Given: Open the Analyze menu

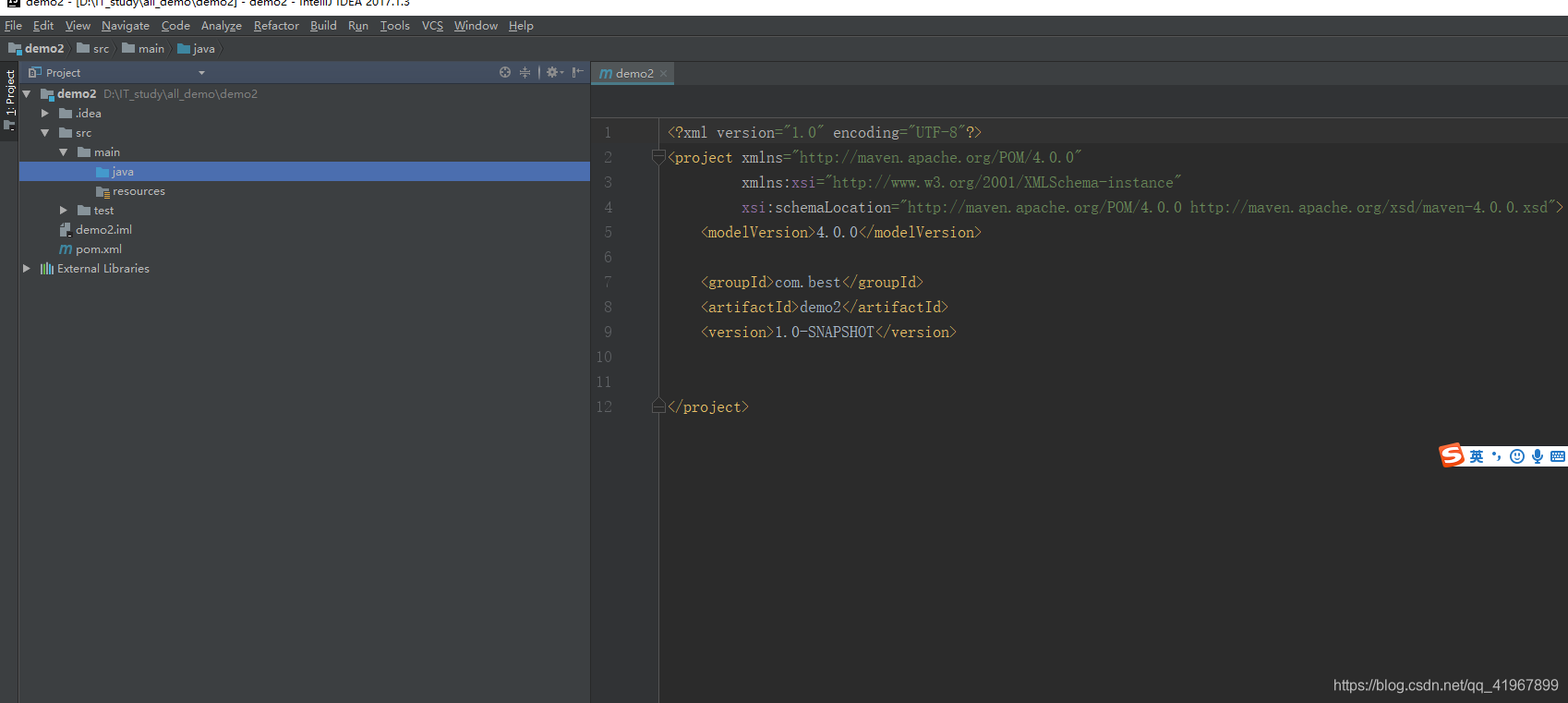Looking at the screenshot, I should (x=222, y=26).
